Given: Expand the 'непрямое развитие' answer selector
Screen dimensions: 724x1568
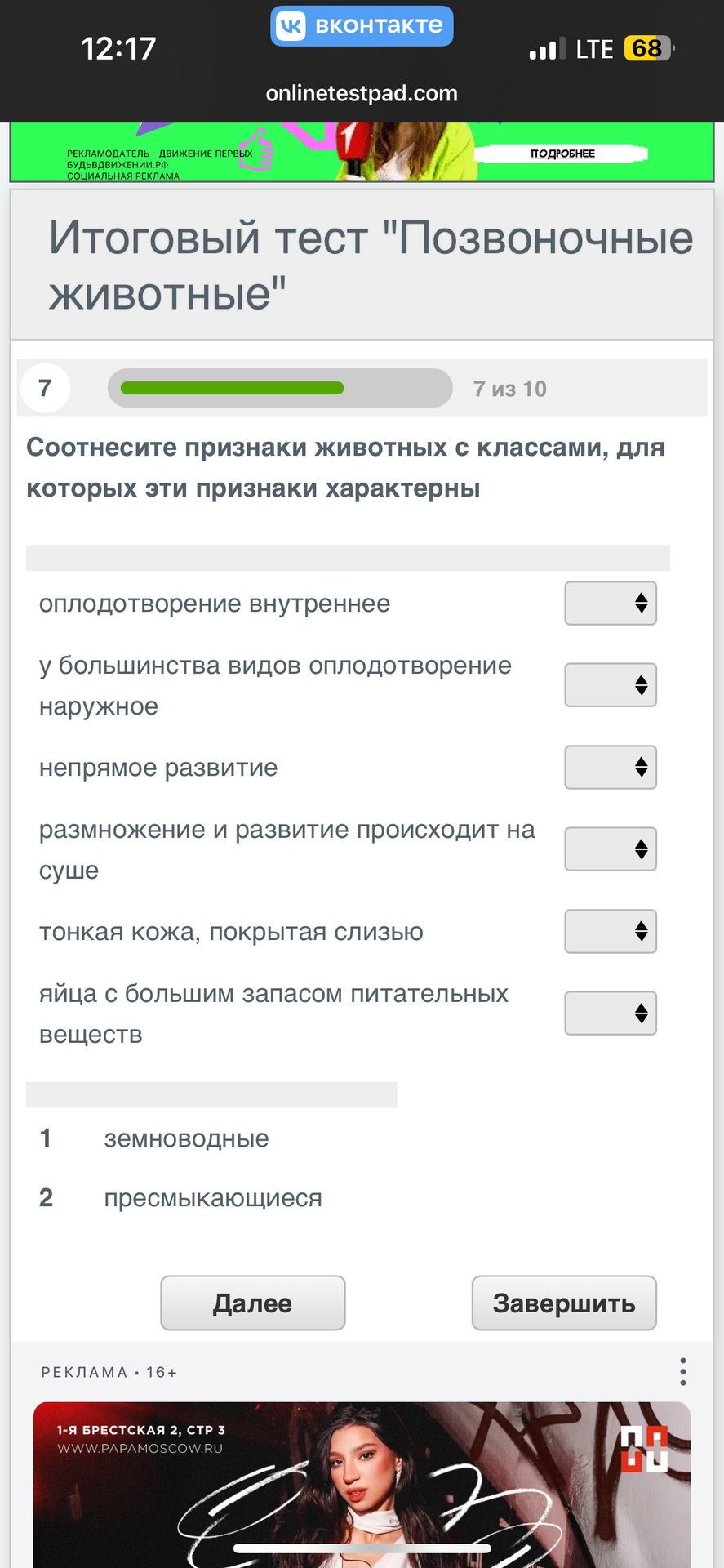Looking at the screenshot, I should coord(611,768).
